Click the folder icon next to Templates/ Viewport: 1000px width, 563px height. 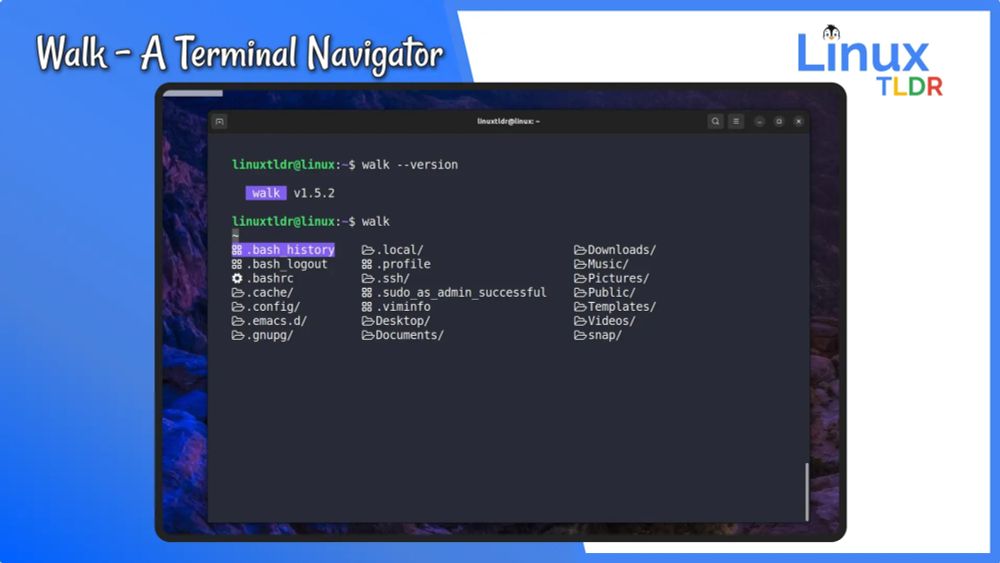[580, 307]
